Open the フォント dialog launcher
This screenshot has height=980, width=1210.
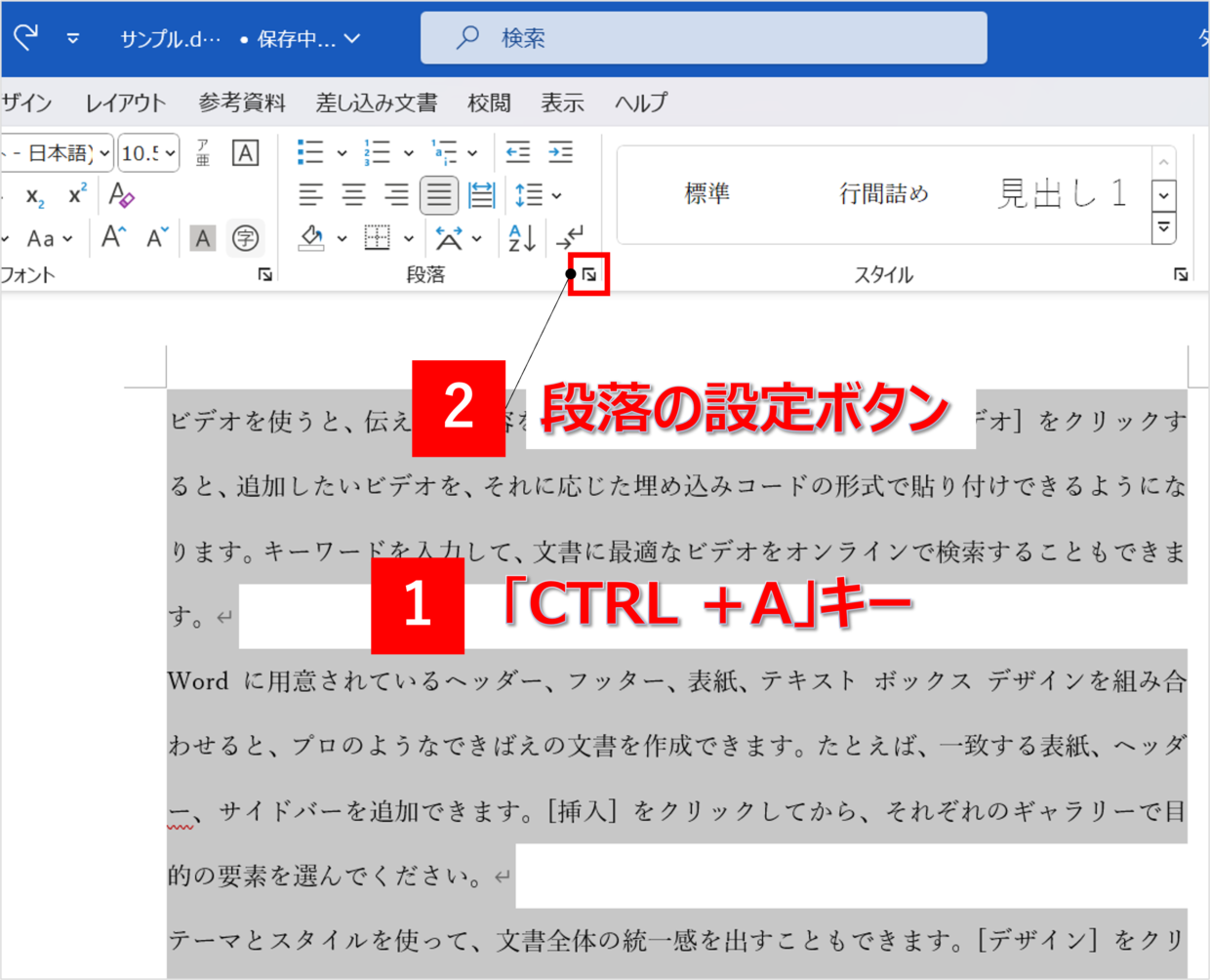264,276
